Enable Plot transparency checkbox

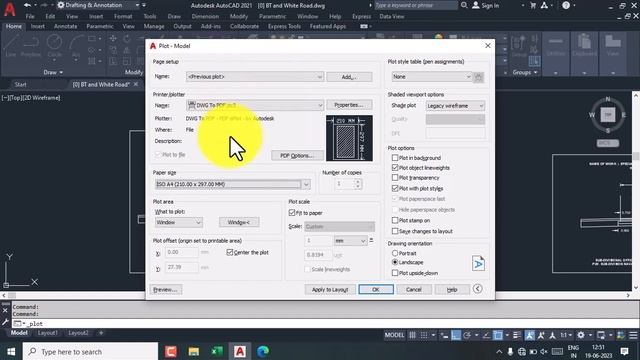395,178
